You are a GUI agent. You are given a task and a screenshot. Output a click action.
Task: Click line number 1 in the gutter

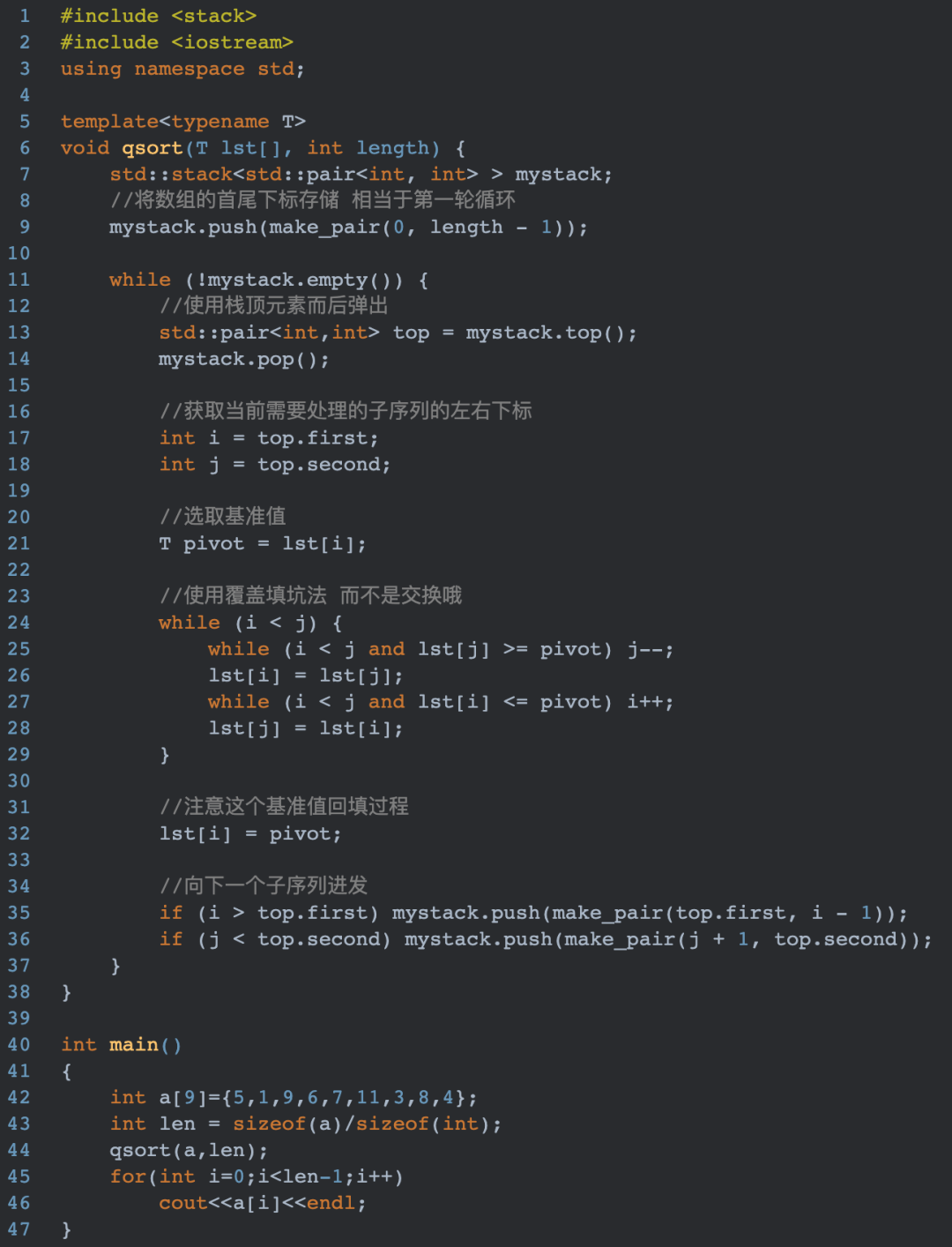(x=25, y=16)
